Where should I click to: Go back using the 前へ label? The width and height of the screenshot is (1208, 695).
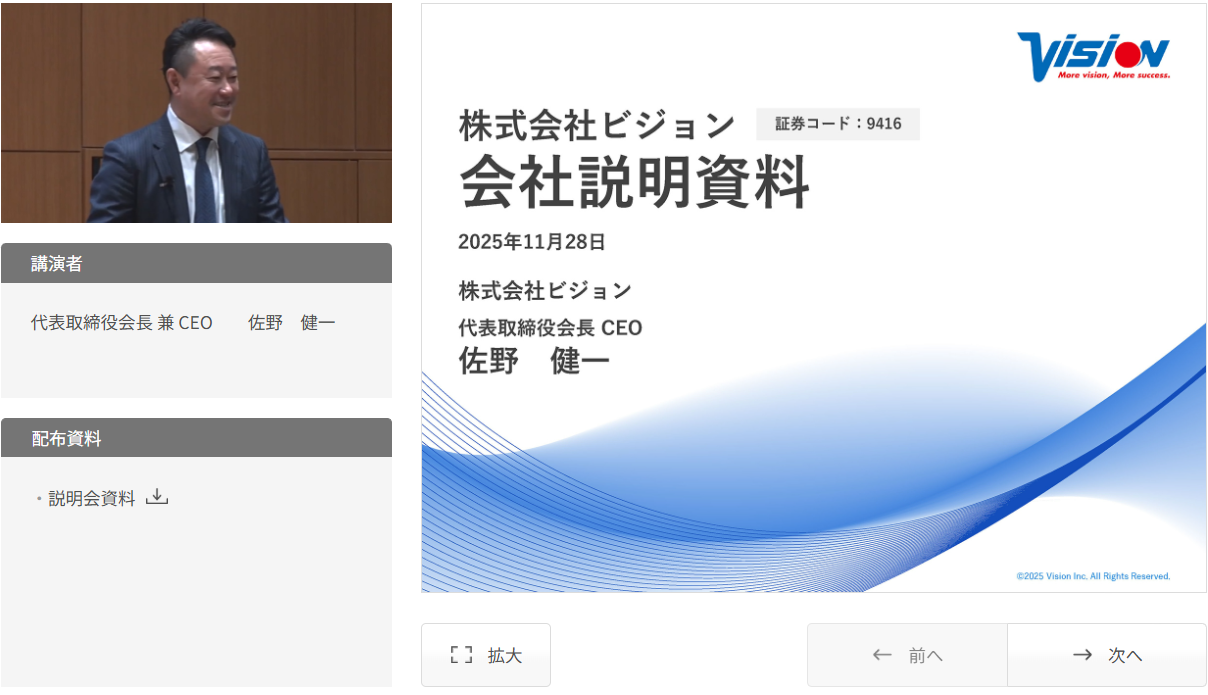(925, 656)
